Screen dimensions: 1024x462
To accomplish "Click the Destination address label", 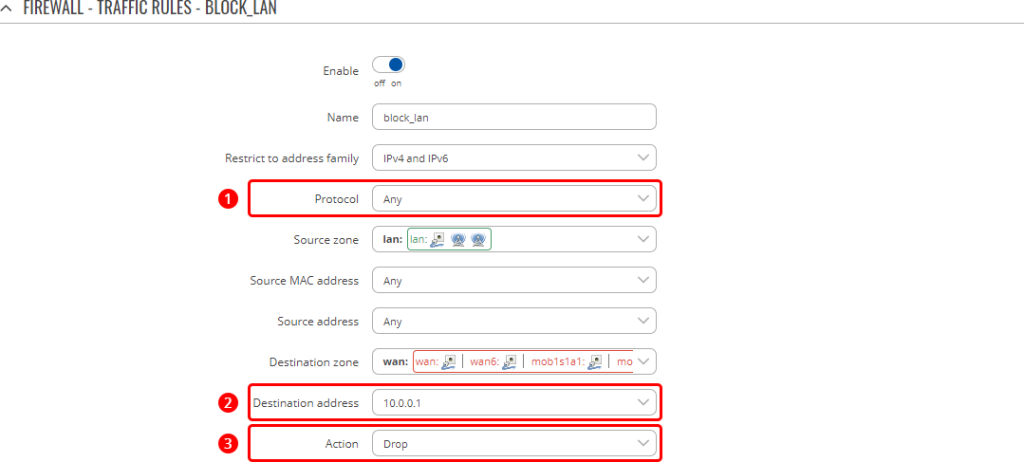I will click(x=306, y=403).
